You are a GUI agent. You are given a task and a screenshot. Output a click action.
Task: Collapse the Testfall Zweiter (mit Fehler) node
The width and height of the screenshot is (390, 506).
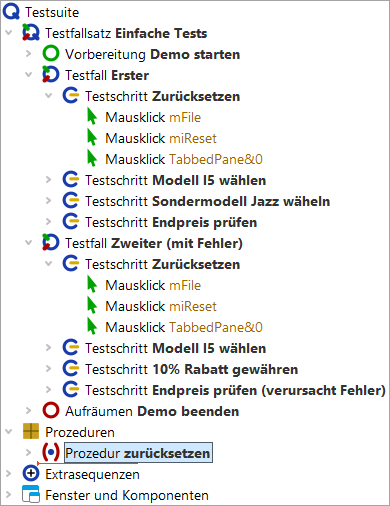pos(29,243)
